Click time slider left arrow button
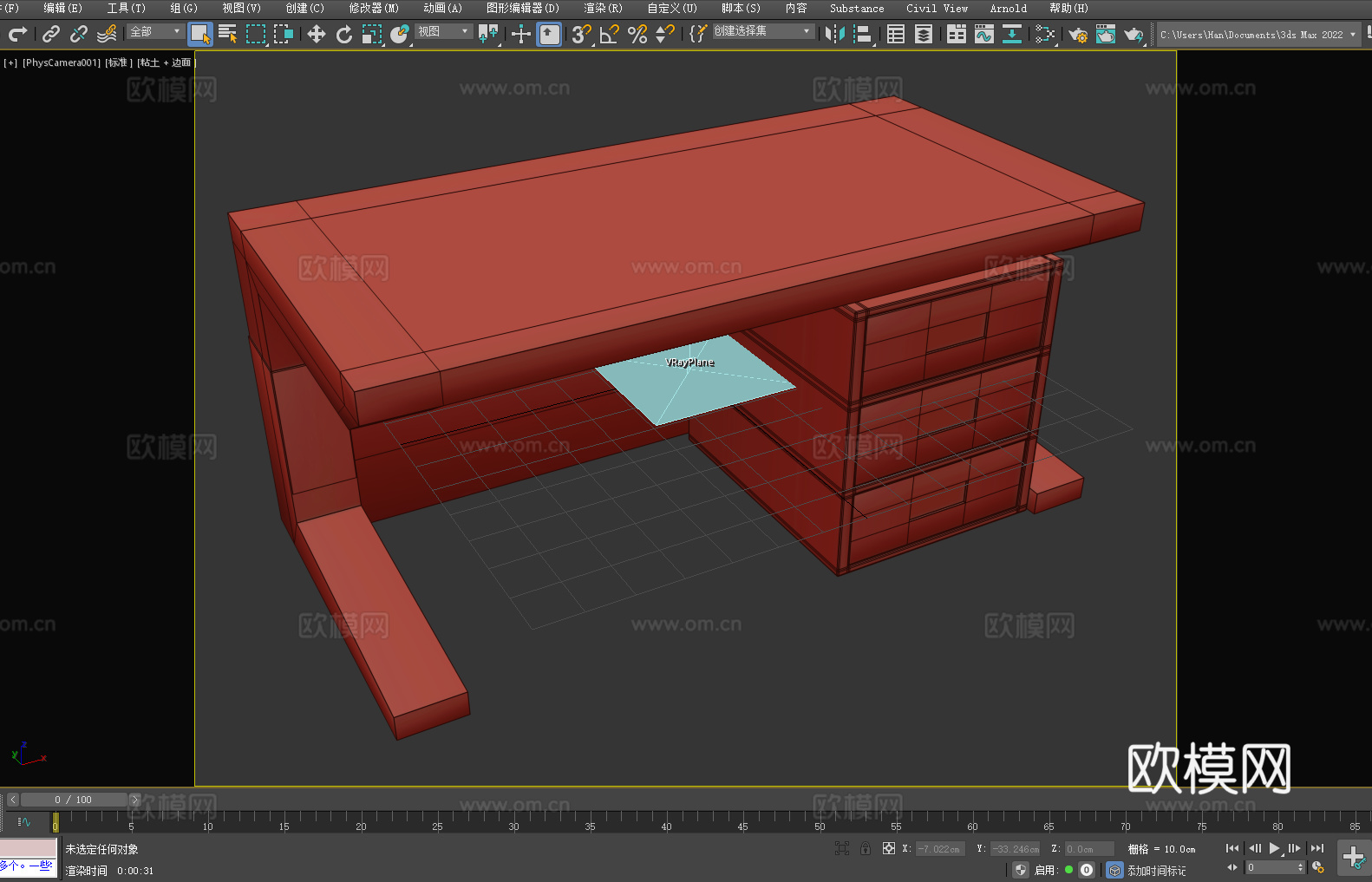Screen dimensions: 1372x882 [13, 800]
